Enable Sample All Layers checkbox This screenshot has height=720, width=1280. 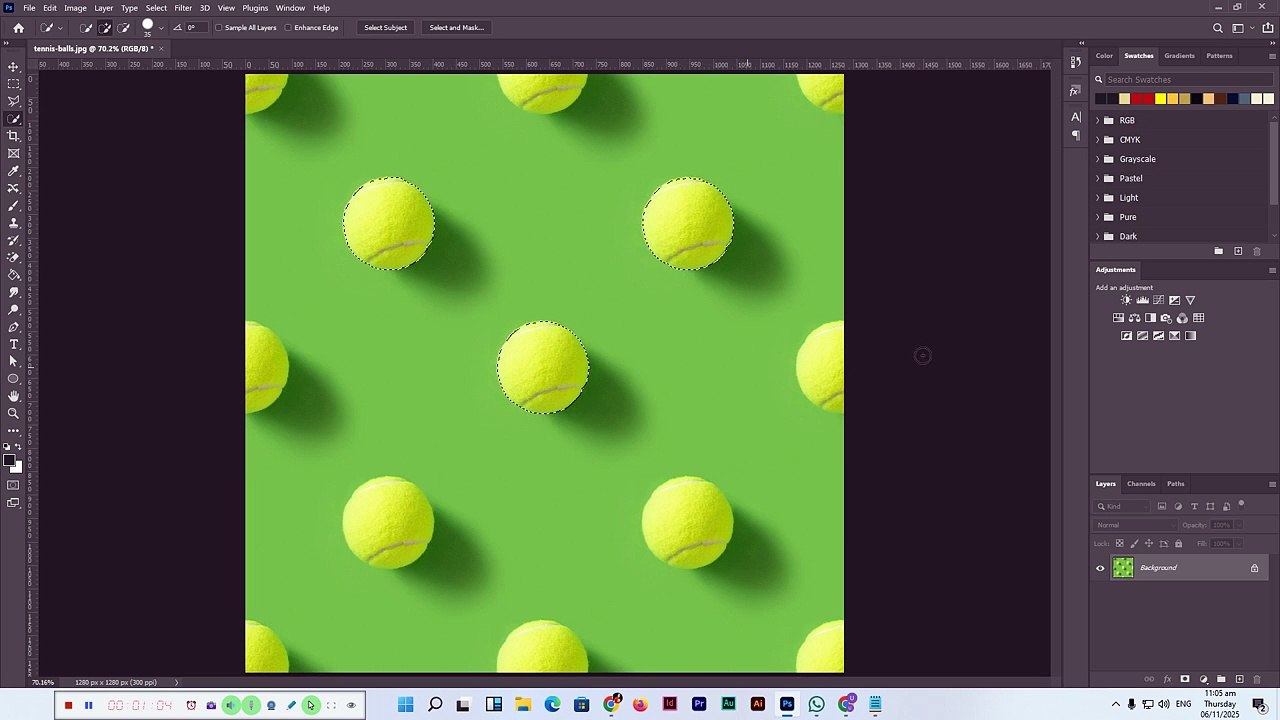pos(219,28)
